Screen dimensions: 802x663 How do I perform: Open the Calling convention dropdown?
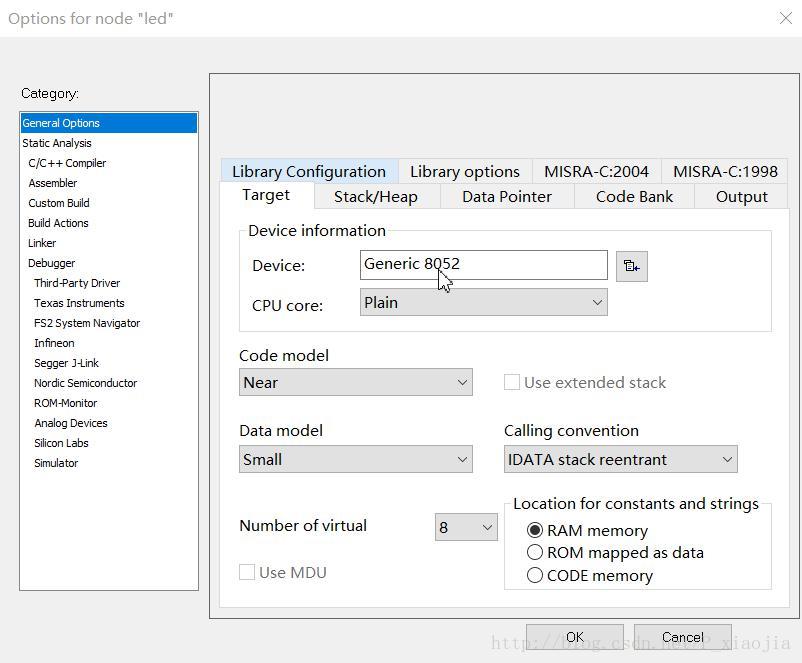pos(620,459)
